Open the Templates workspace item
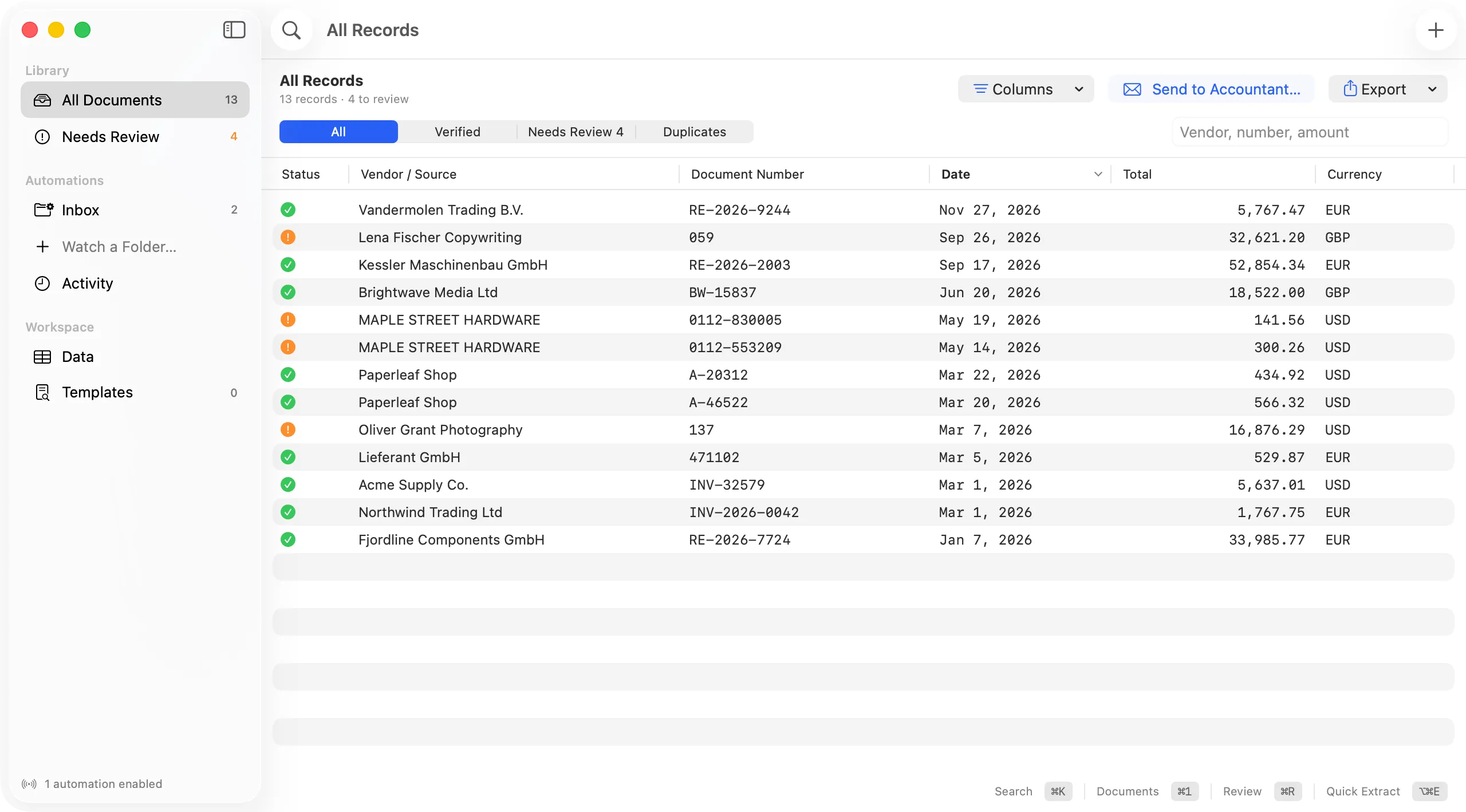Image resolution: width=1466 pixels, height=812 pixels. (135, 392)
